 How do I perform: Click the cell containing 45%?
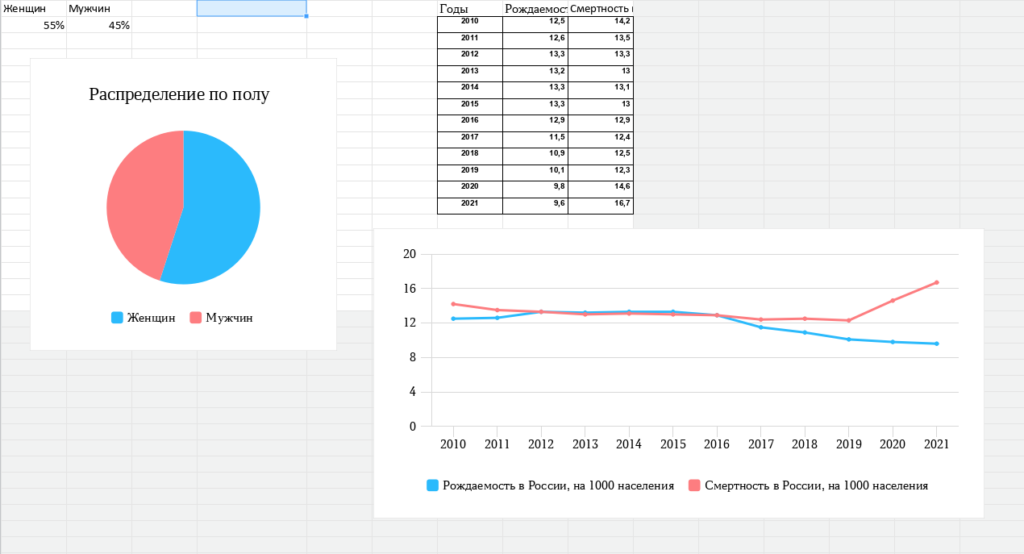tap(99, 25)
